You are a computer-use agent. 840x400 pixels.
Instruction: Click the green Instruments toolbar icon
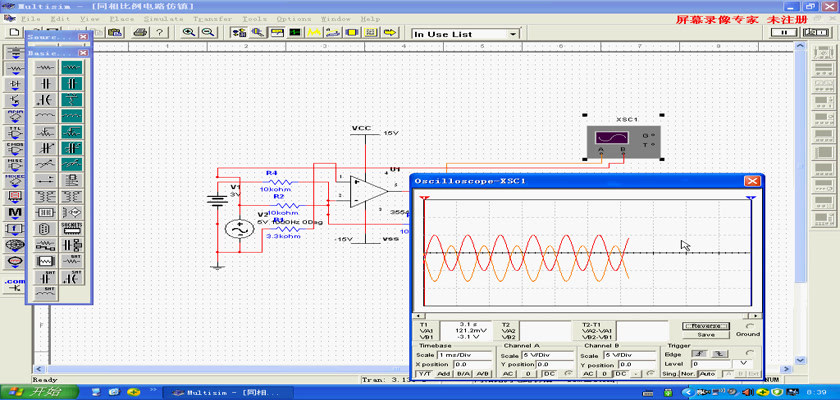coord(295,33)
